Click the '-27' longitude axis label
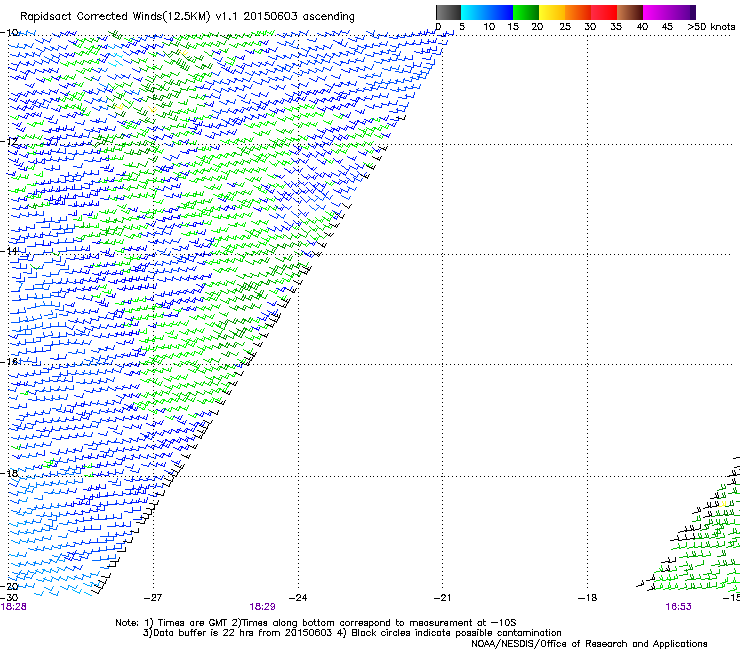This screenshot has height=650, width=740. point(153,598)
